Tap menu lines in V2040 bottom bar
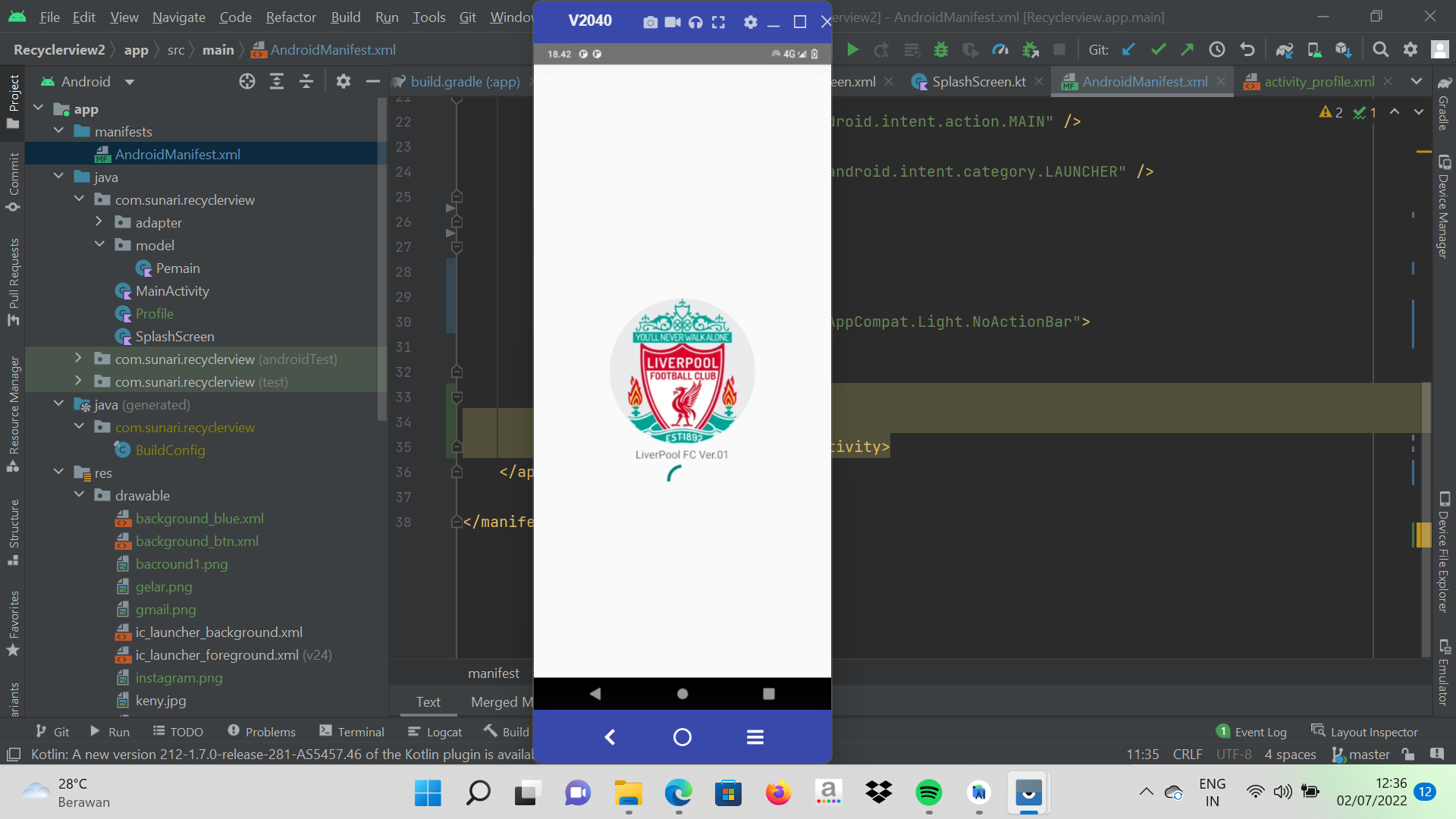This screenshot has height=819, width=1456. click(755, 737)
